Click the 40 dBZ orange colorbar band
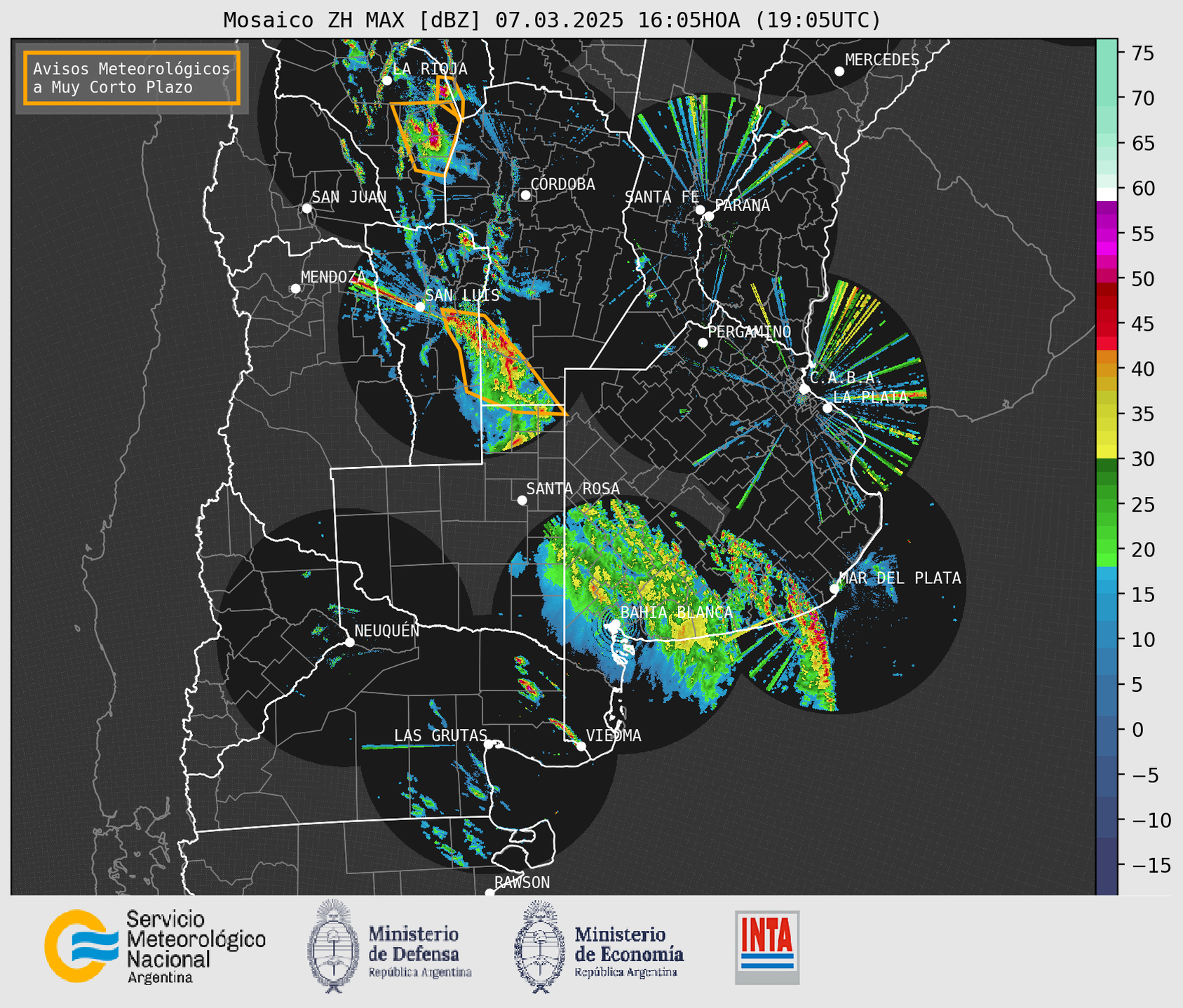The image size is (1183, 1008). click(x=1107, y=369)
